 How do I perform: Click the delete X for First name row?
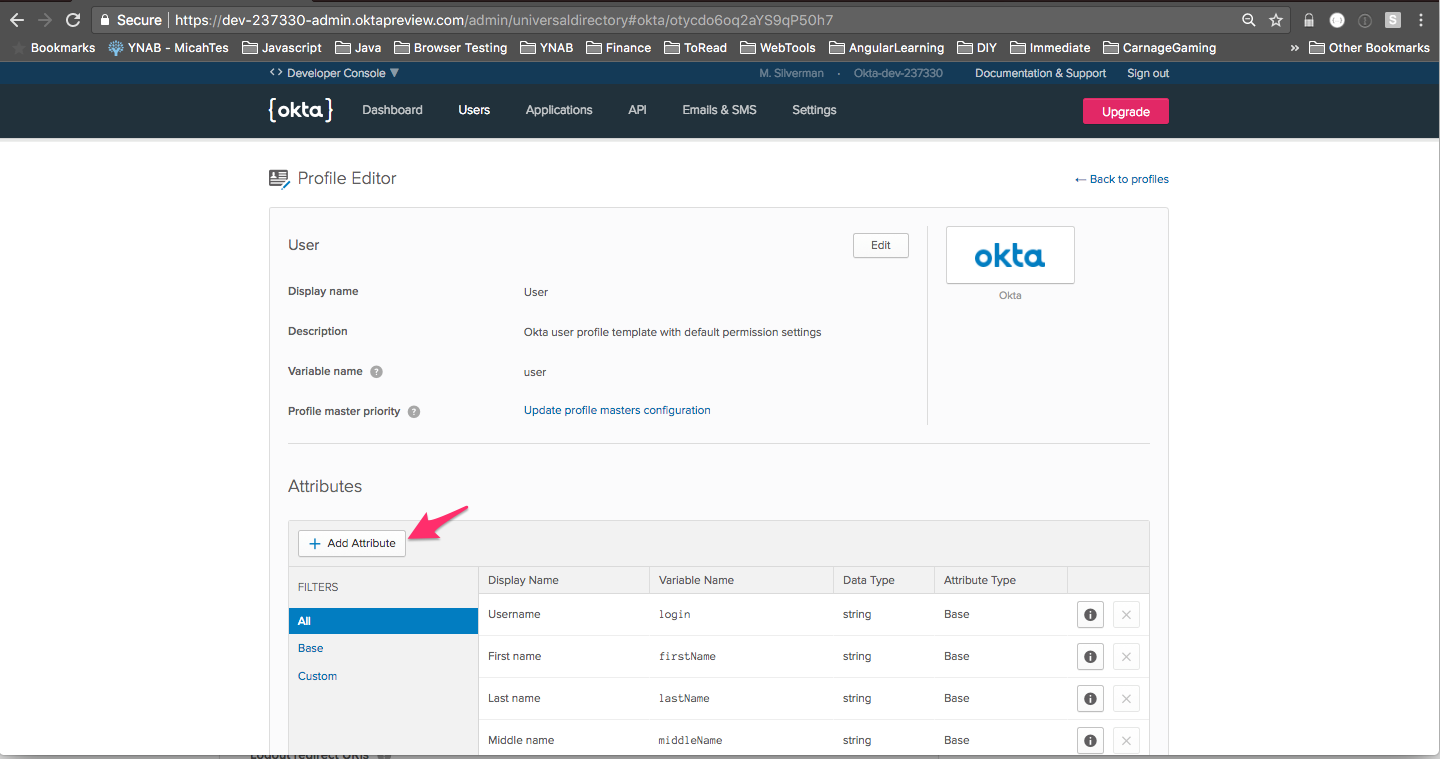(x=1126, y=657)
